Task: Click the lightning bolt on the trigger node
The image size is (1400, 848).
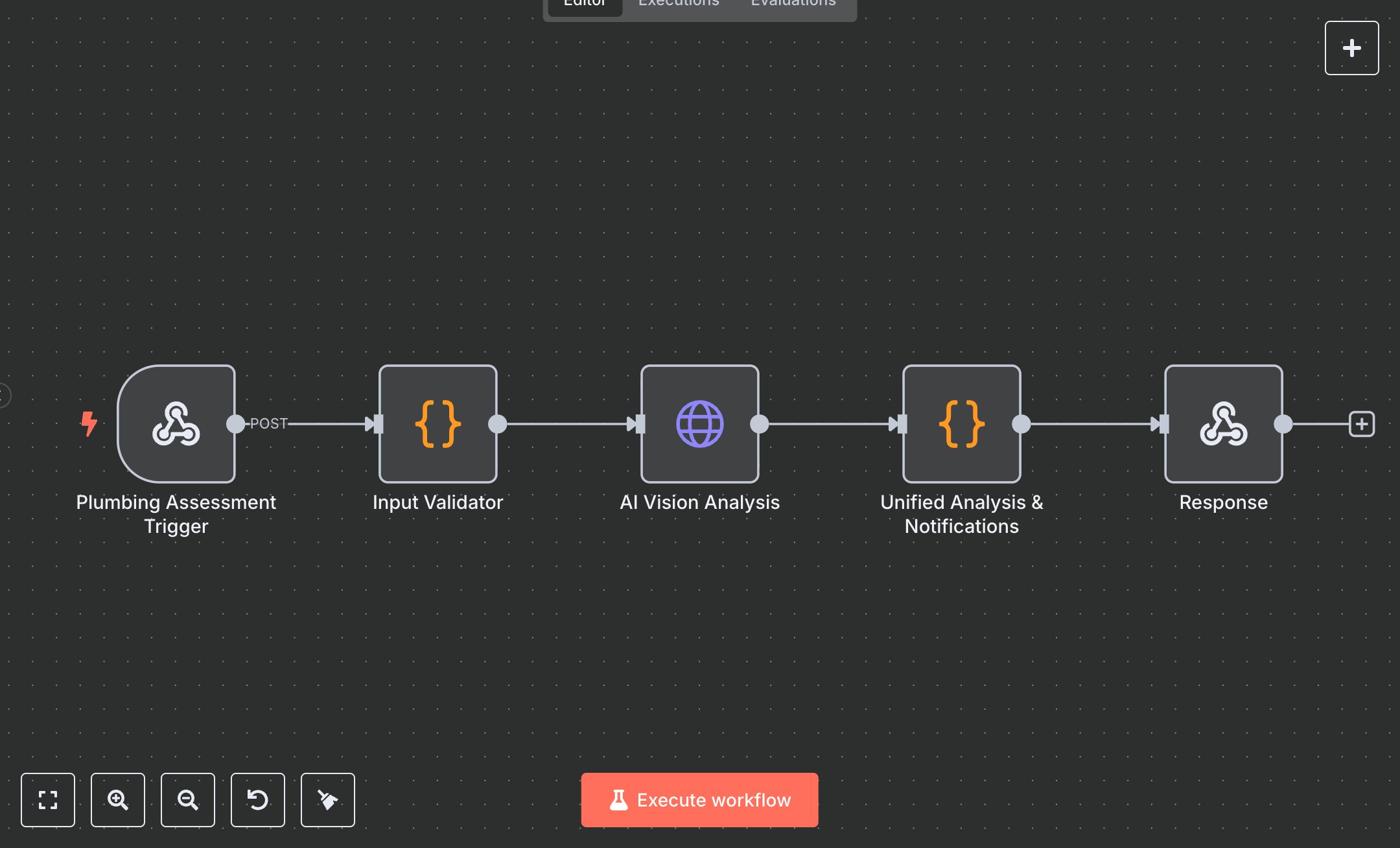Action: coord(89,424)
